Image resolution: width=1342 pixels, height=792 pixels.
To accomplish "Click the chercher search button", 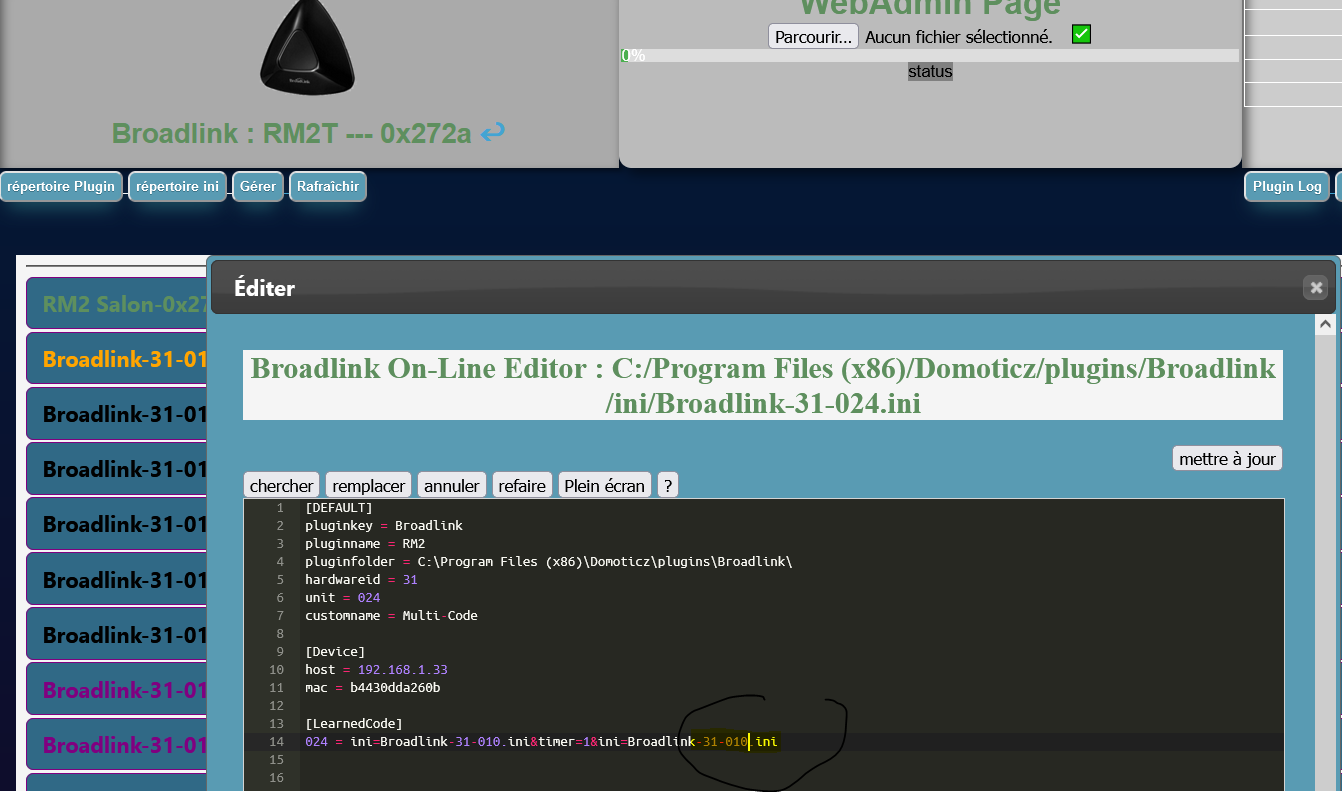I will [x=282, y=485].
